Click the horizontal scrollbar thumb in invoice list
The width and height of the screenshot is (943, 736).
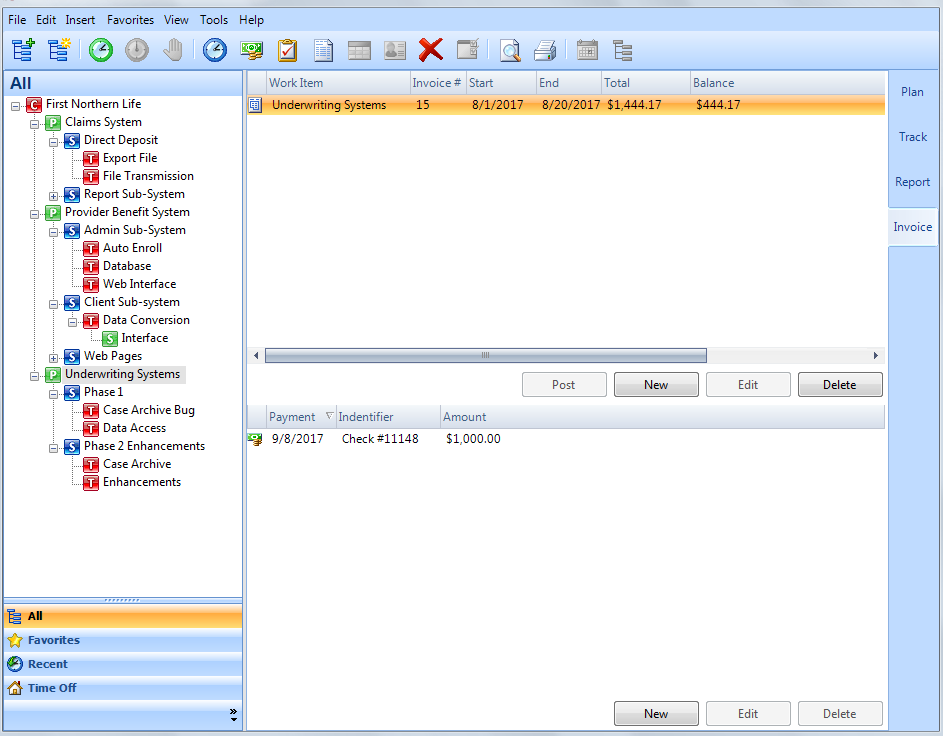pos(486,355)
